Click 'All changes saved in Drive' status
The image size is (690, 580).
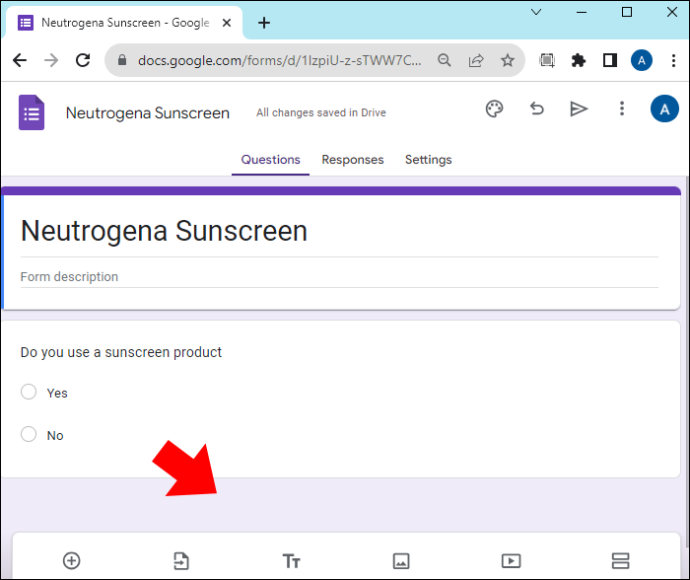click(321, 113)
